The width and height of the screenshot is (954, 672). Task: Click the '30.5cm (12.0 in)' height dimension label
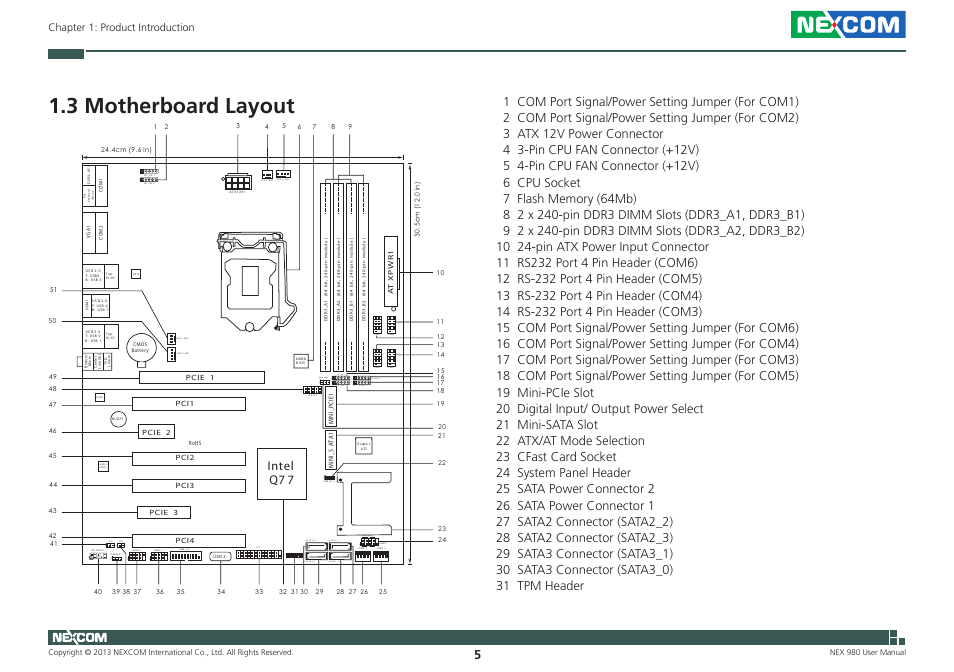[417, 209]
